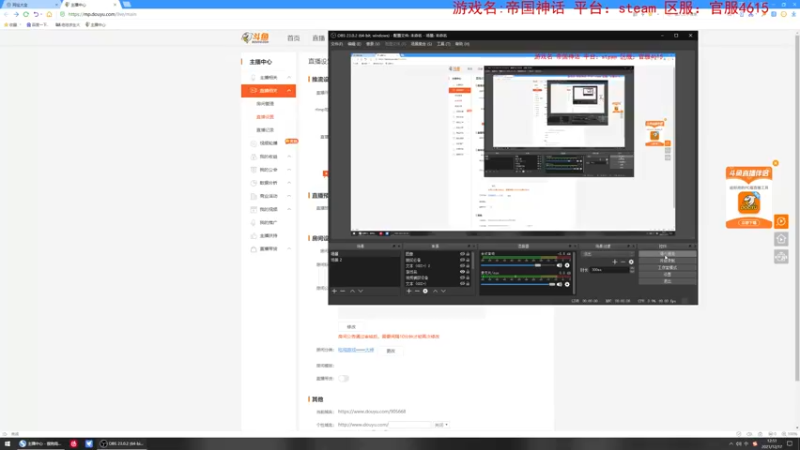Open OBS 文件(F) menu

coord(337,44)
